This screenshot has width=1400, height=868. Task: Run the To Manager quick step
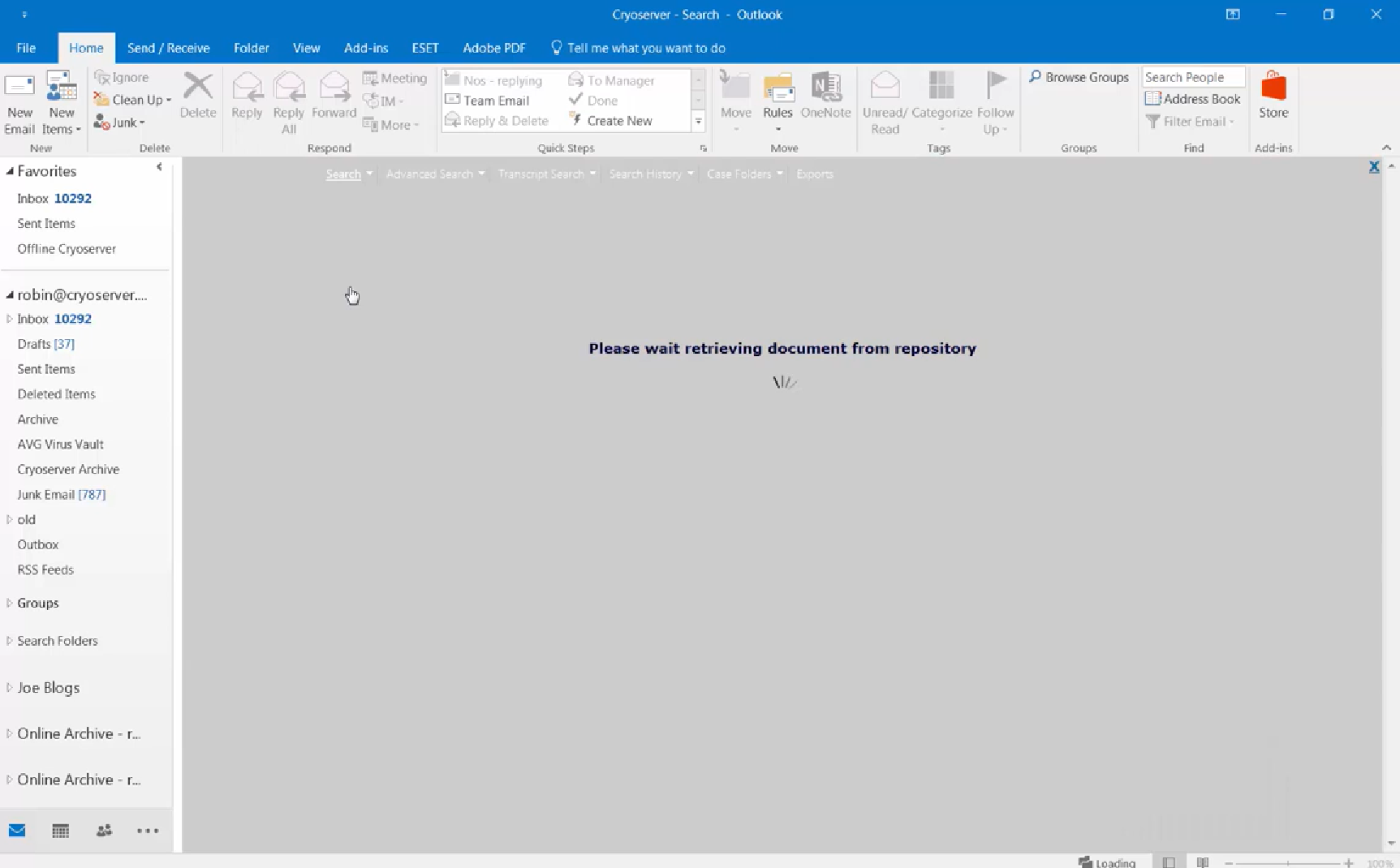click(x=611, y=80)
